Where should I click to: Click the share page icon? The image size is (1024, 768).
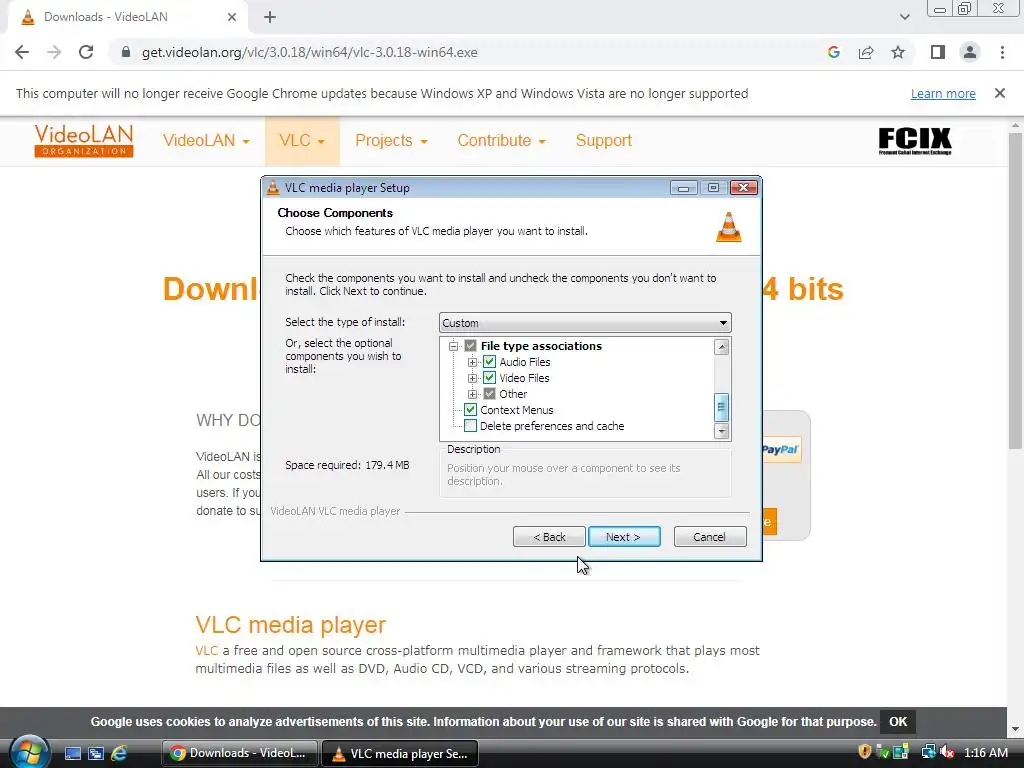pos(866,52)
